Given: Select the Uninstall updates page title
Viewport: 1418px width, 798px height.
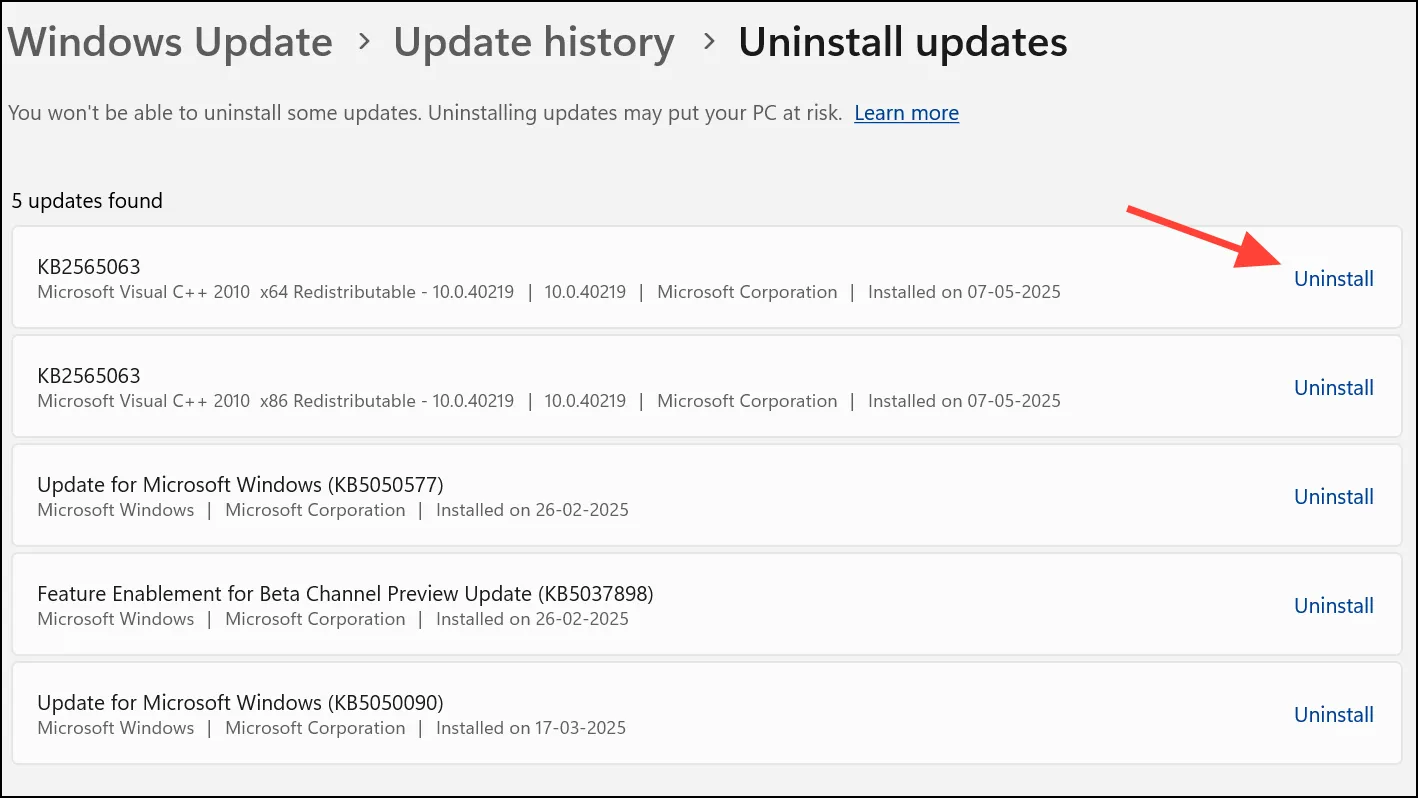Looking at the screenshot, I should [x=903, y=43].
